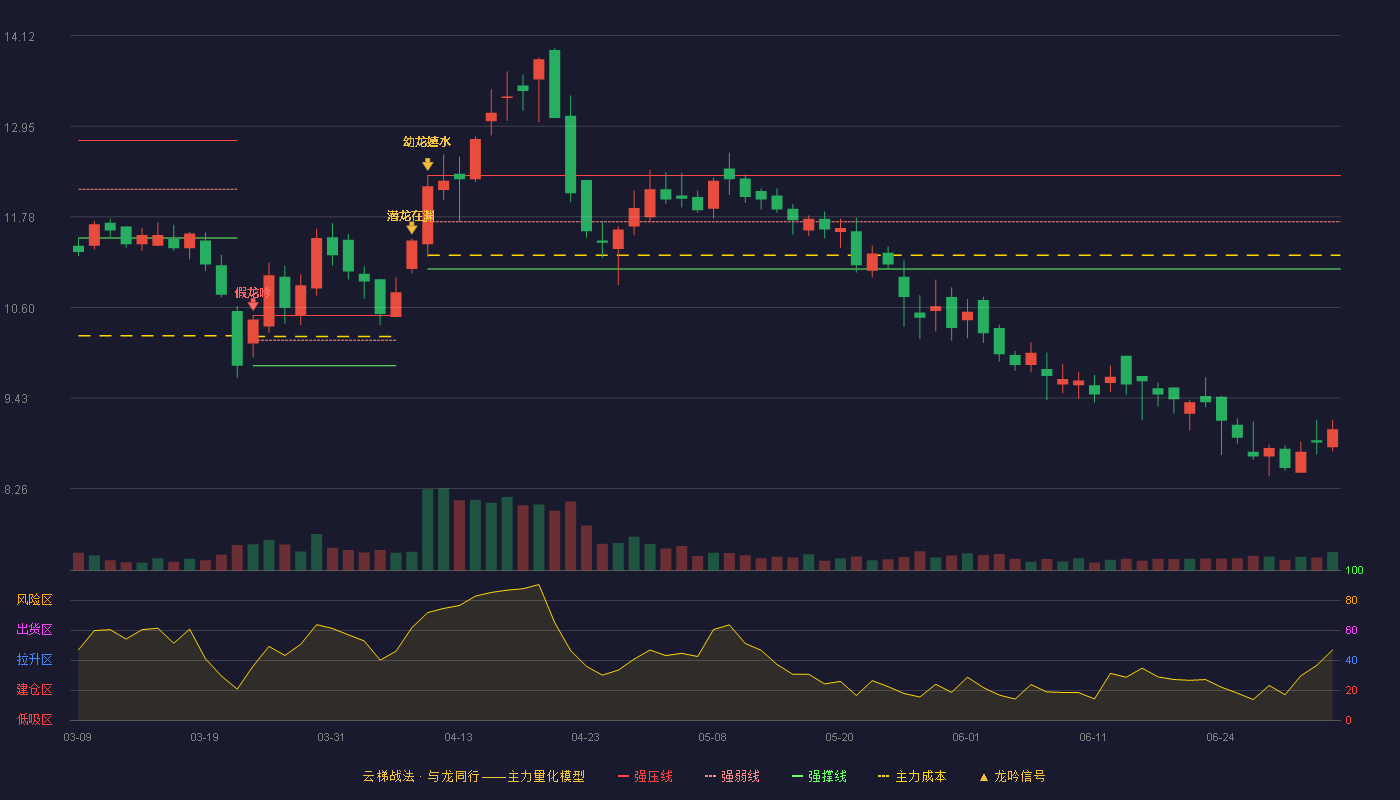
Task: Click the 05-20 date label
Action: pos(839,737)
